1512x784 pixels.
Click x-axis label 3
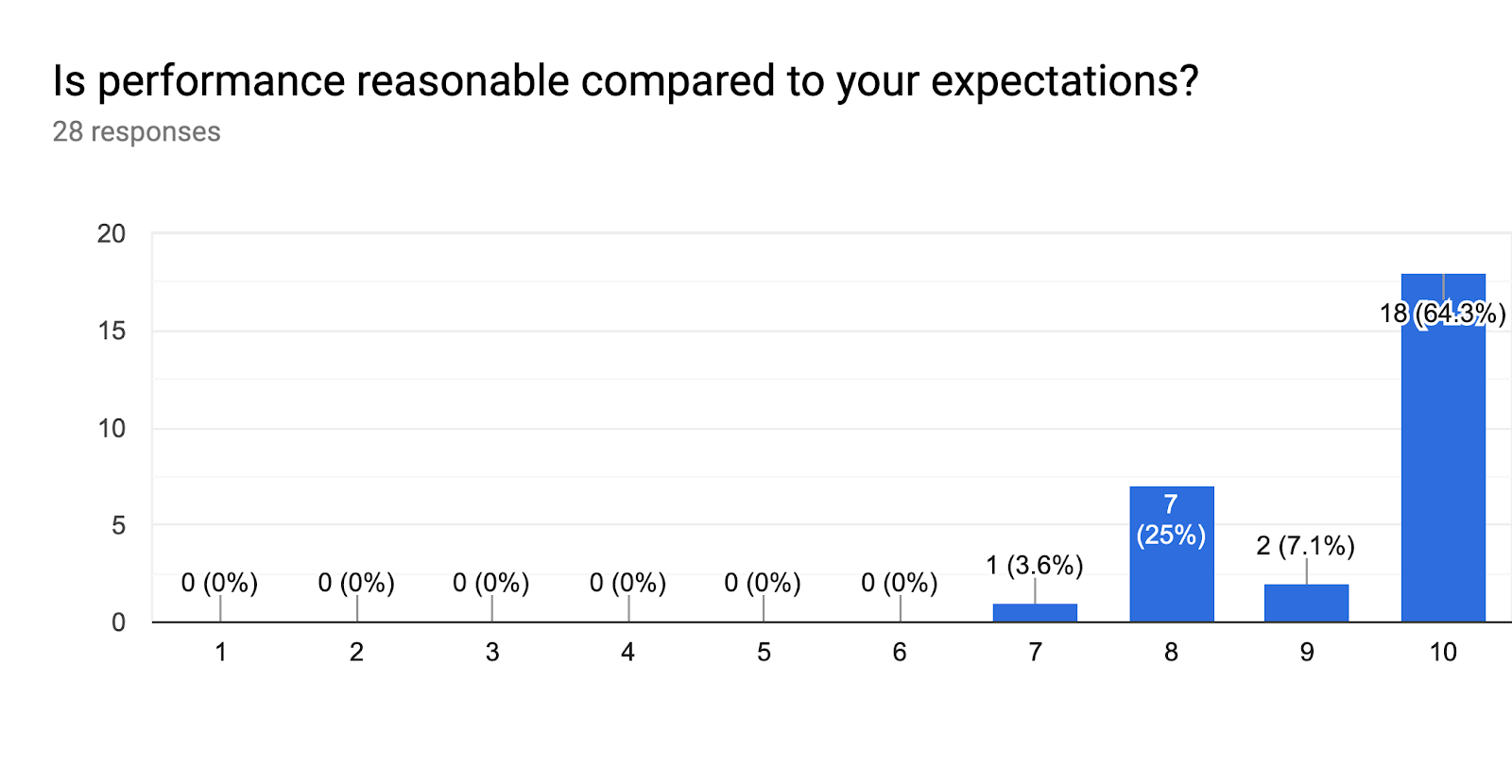point(492,652)
